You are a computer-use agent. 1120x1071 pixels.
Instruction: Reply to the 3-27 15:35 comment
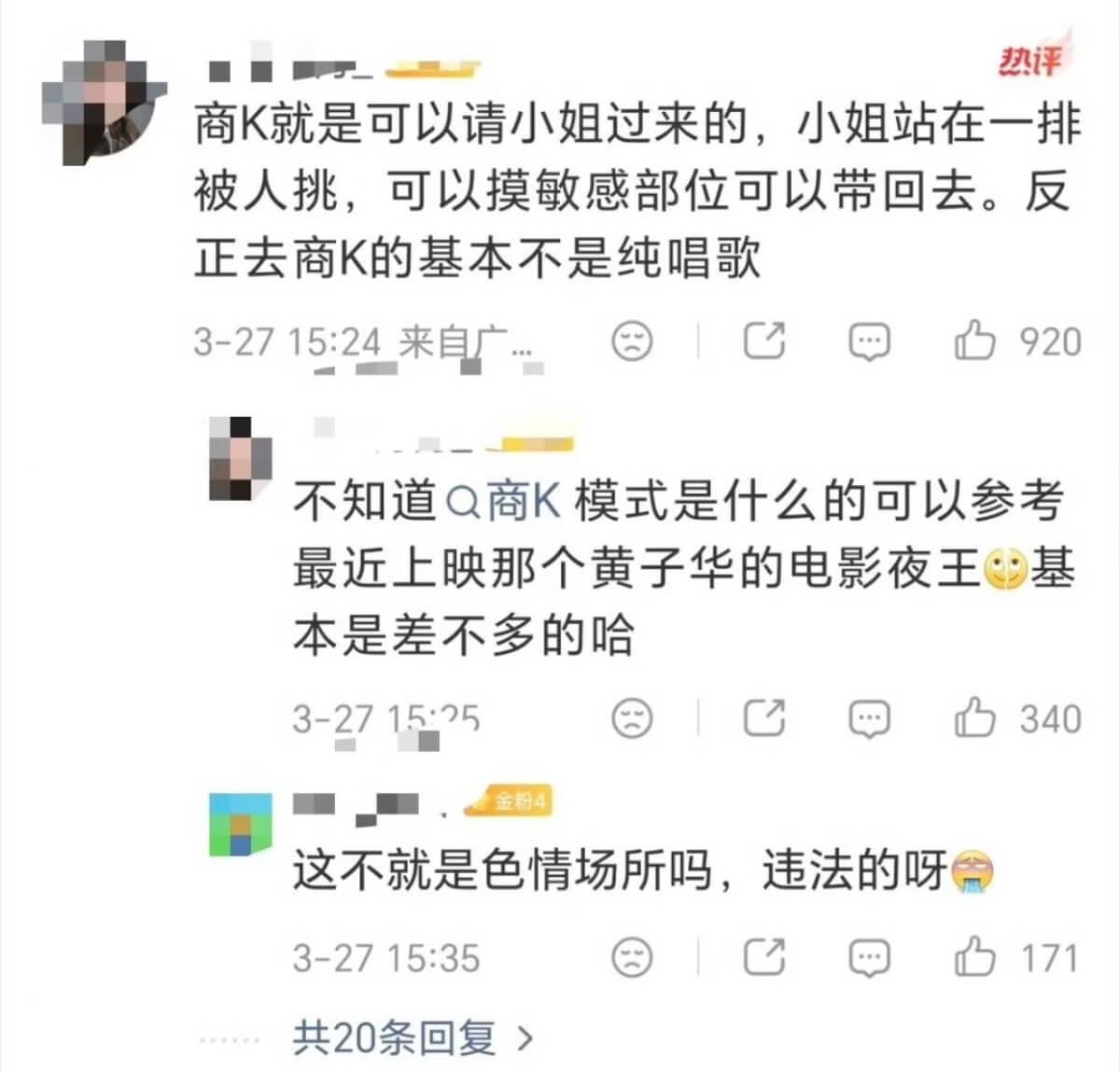click(x=870, y=959)
